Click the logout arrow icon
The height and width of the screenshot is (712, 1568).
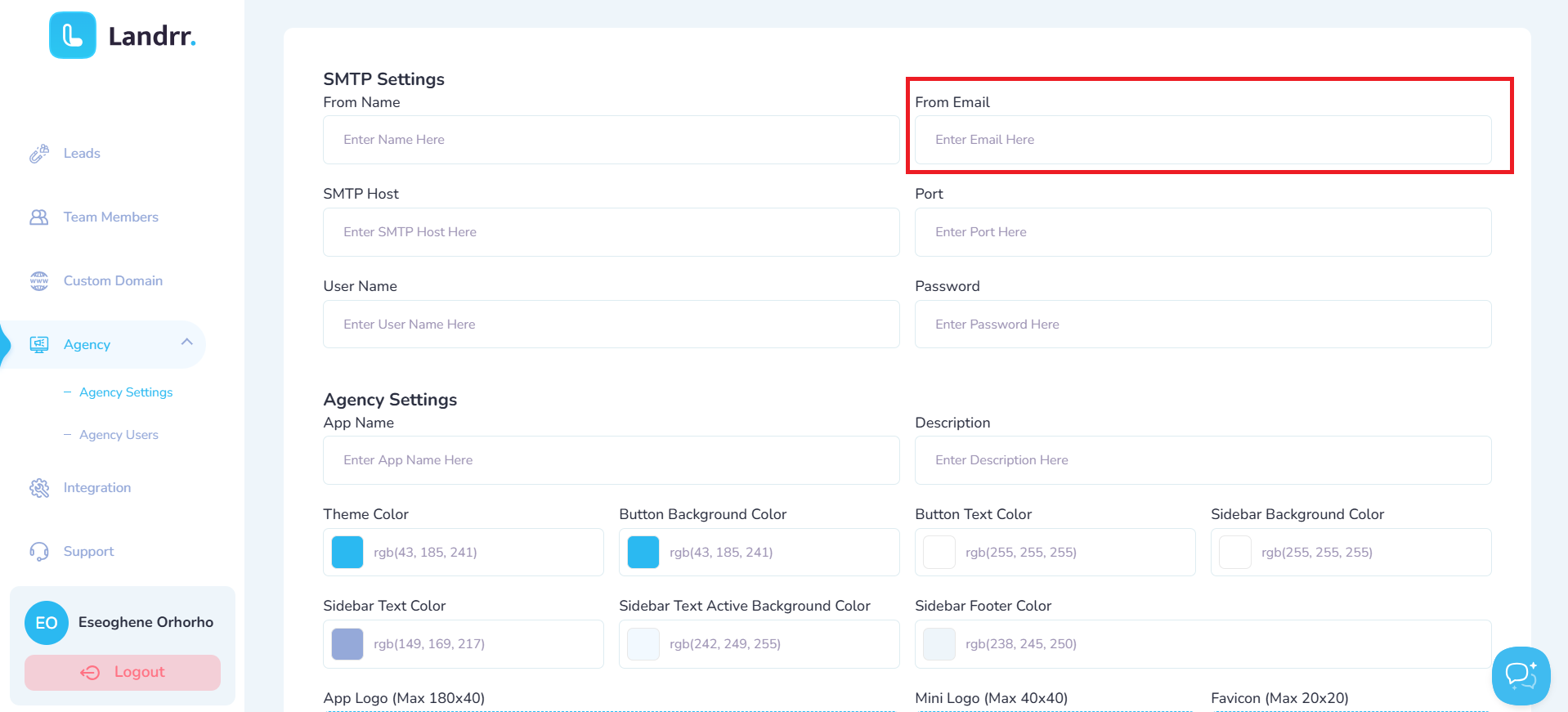(90, 673)
